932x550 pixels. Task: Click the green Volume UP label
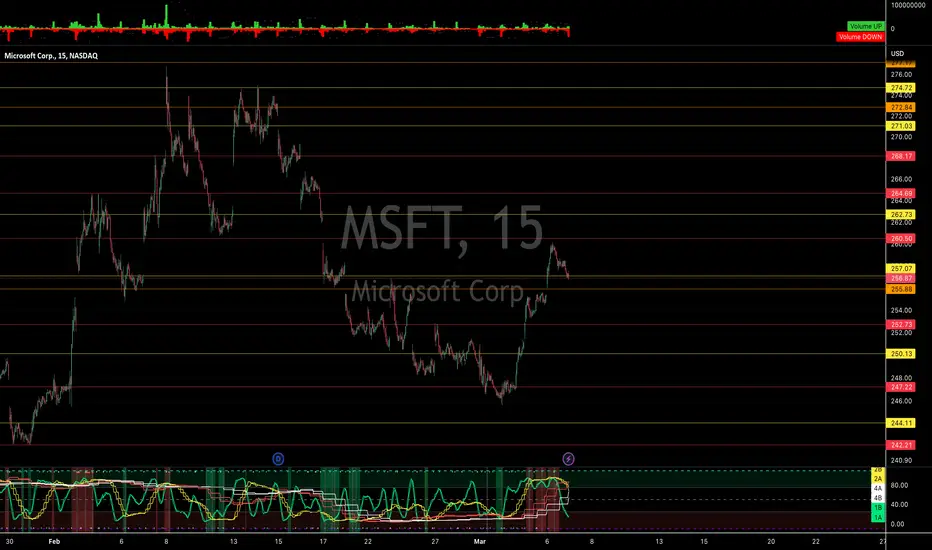coord(865,26)
